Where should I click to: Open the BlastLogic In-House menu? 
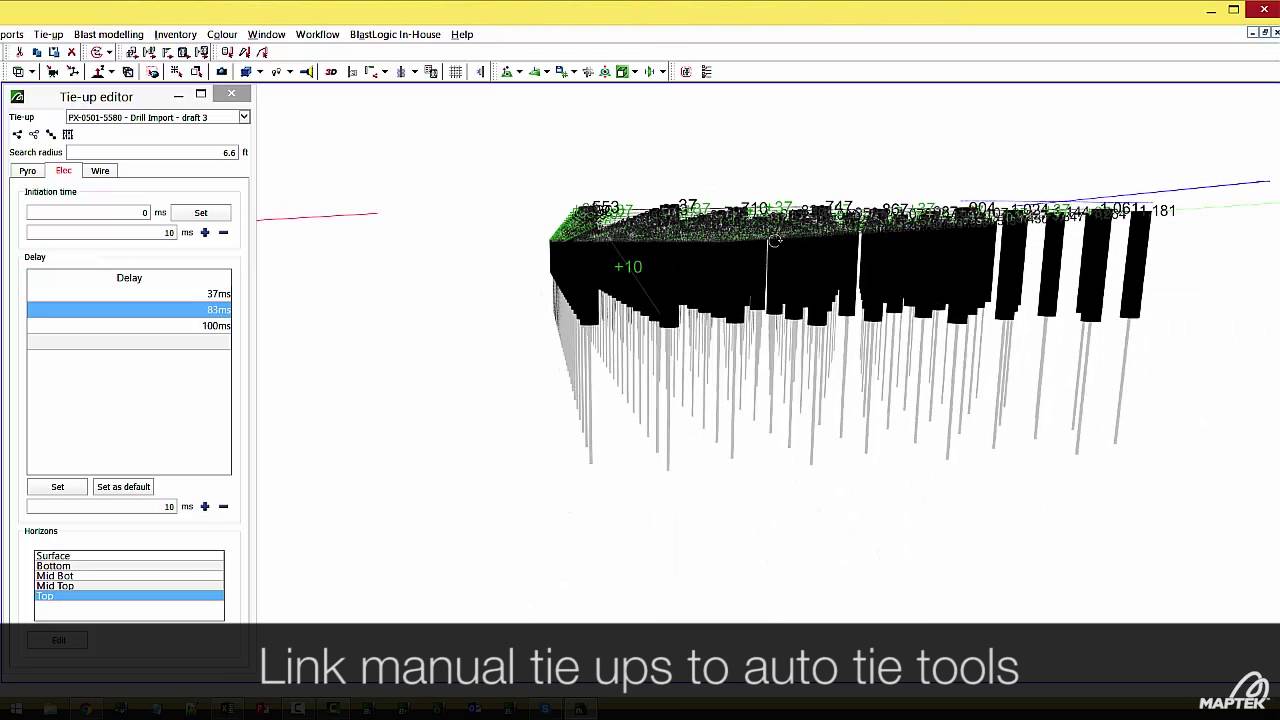pos(395,34)
